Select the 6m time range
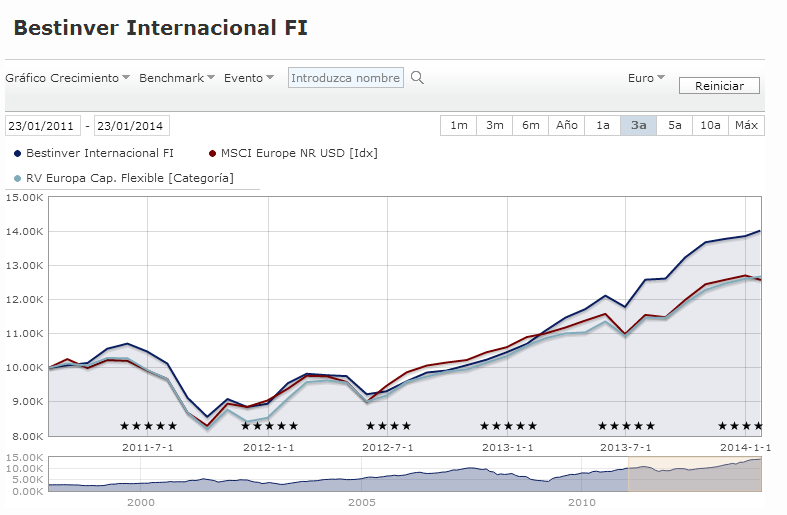 coord(531,125)
